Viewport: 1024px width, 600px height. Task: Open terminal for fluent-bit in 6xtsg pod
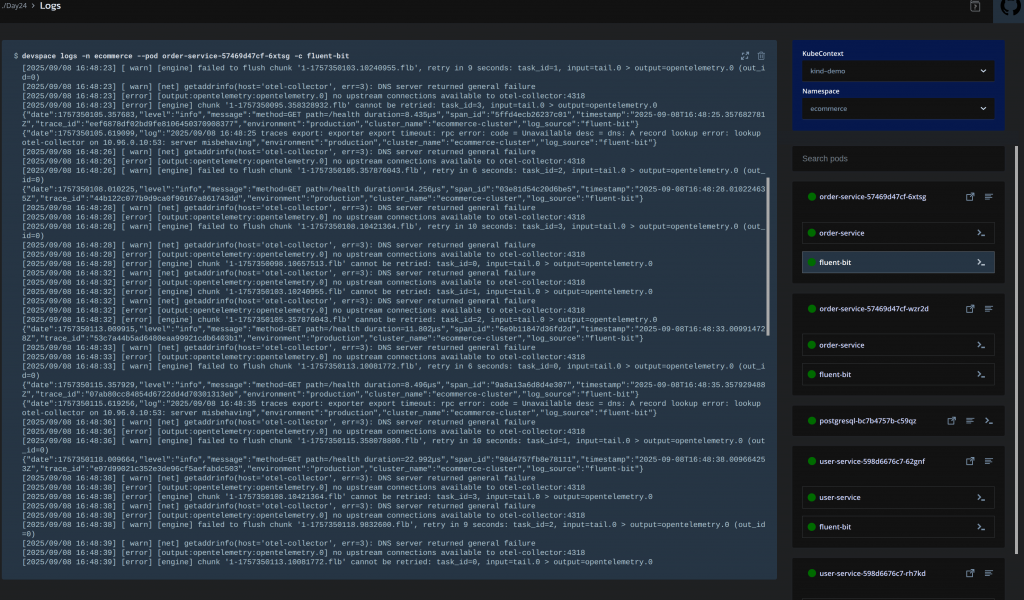point(981,262)
